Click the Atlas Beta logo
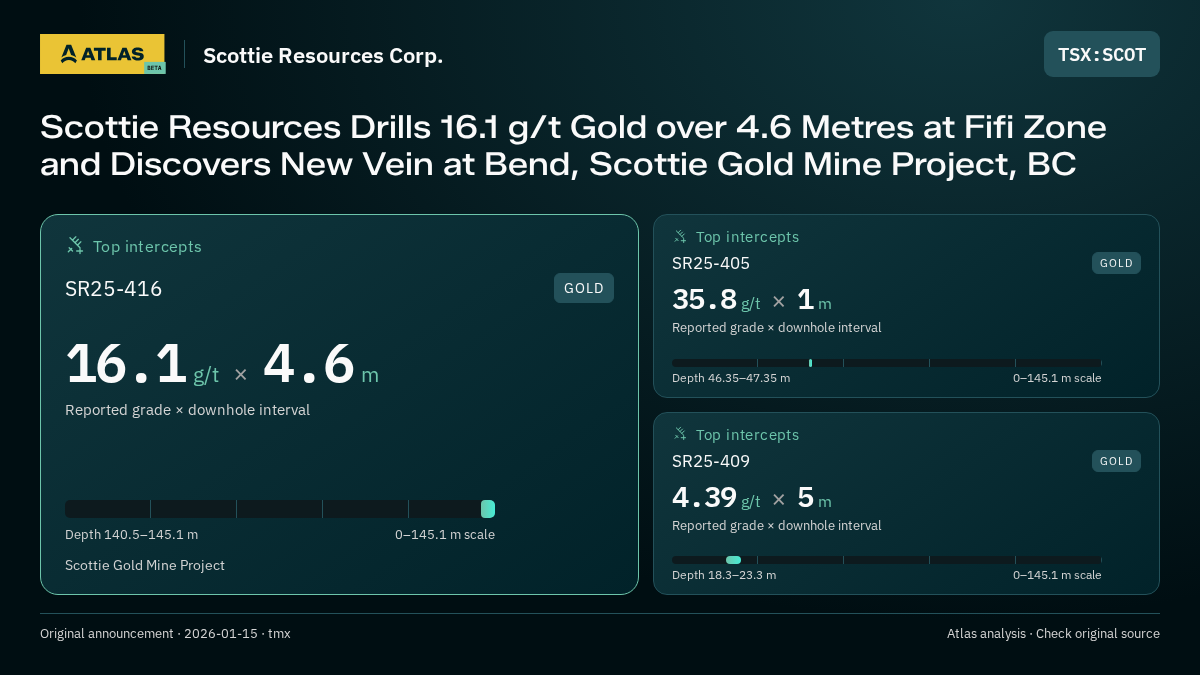 102,54
